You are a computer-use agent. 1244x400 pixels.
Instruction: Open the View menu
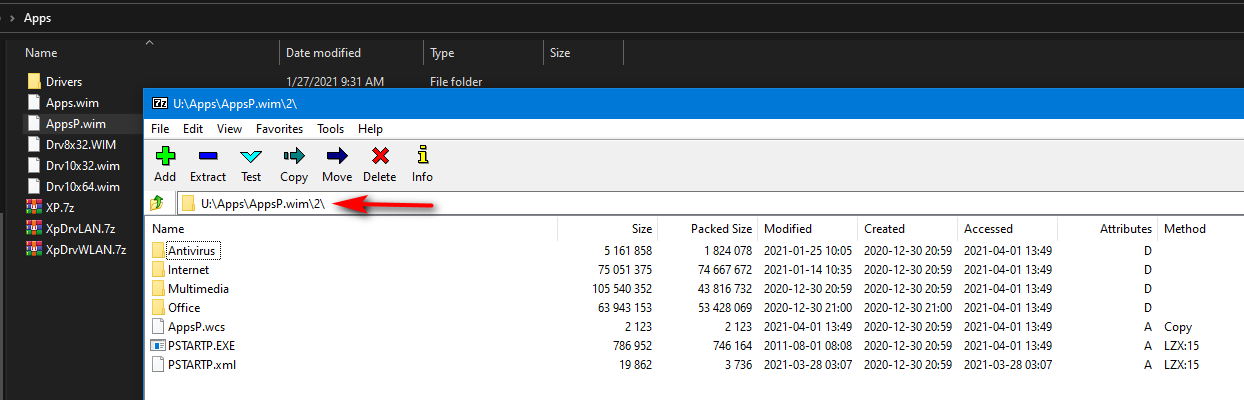click(x=229, y=129)
